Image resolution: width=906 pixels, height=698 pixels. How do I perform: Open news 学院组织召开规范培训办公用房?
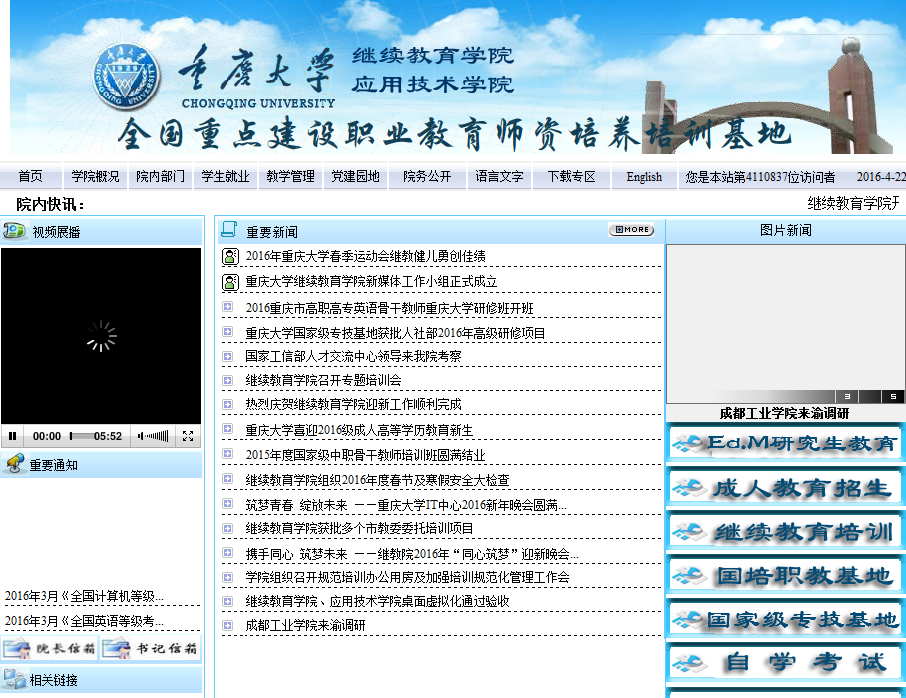coord(407,577)
